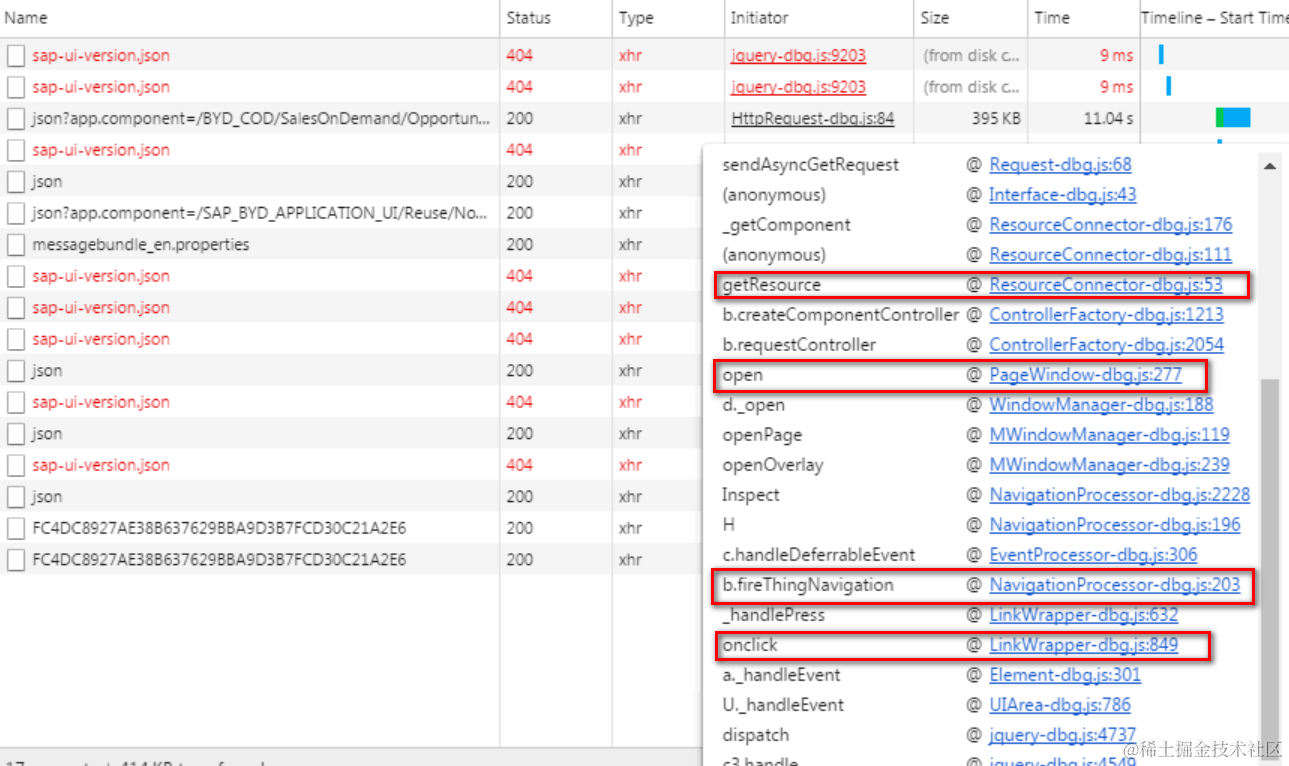Open Request-dbg.js:68 in the call stack
The height and width of the screenshot is (766, 1289).
point(1060,165)
